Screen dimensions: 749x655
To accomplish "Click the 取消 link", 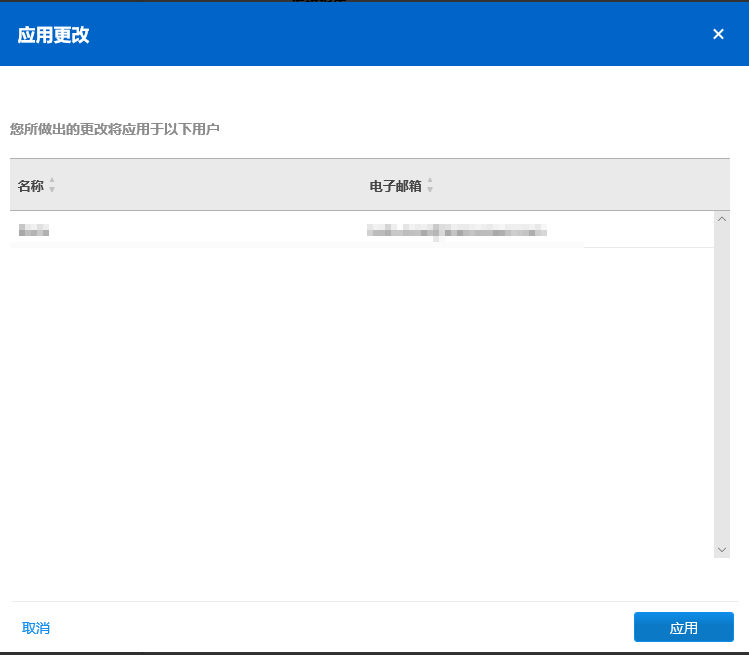I will coord(36,628).
